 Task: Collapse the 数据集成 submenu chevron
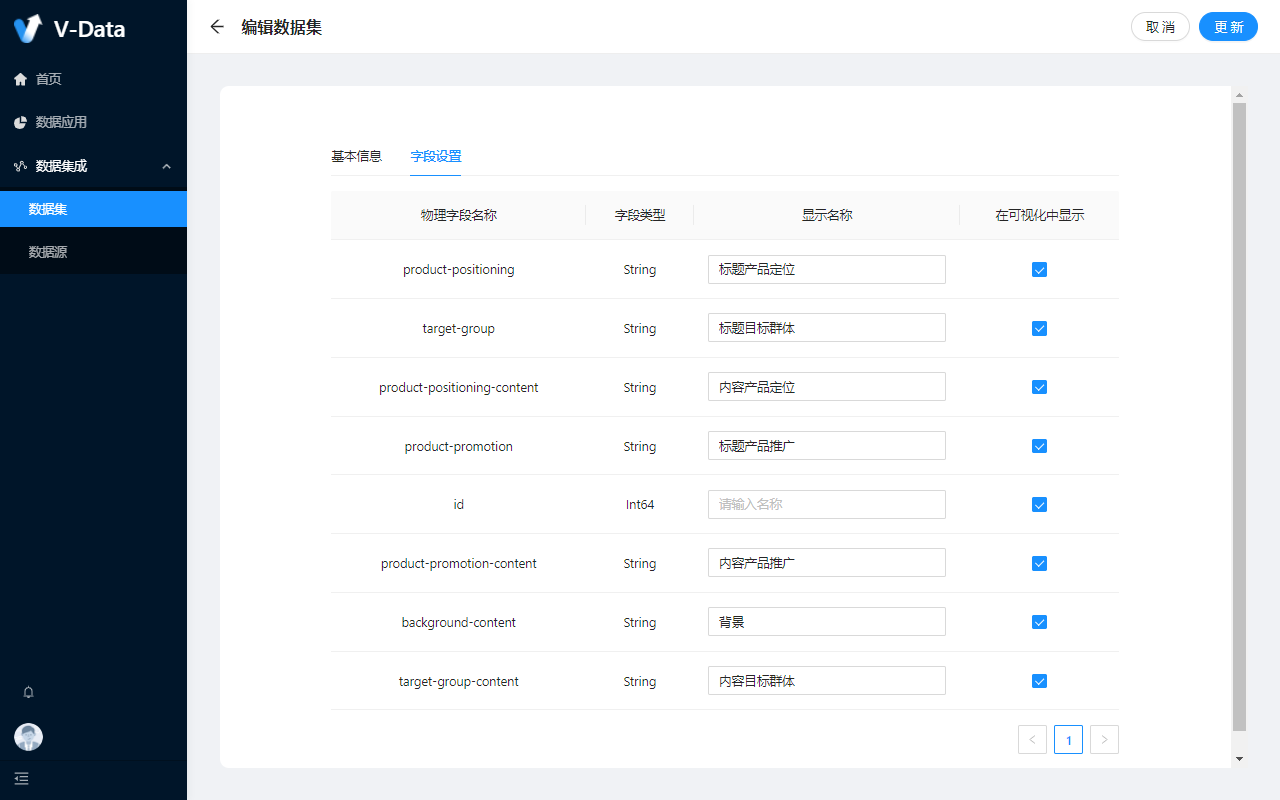(x=167, y=166)
